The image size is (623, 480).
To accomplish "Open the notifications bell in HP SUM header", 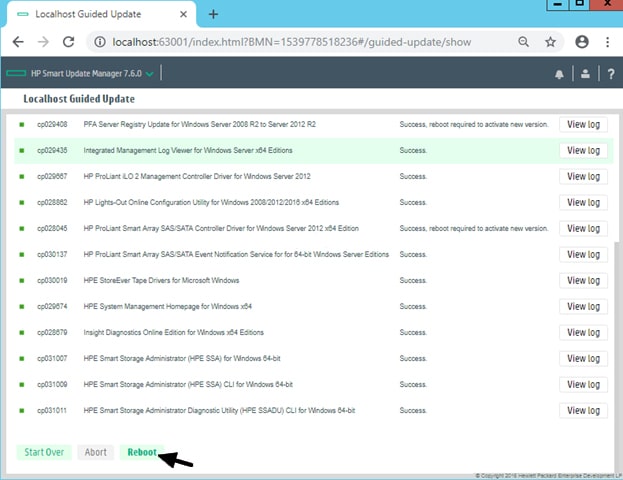I will pos(559,74).
